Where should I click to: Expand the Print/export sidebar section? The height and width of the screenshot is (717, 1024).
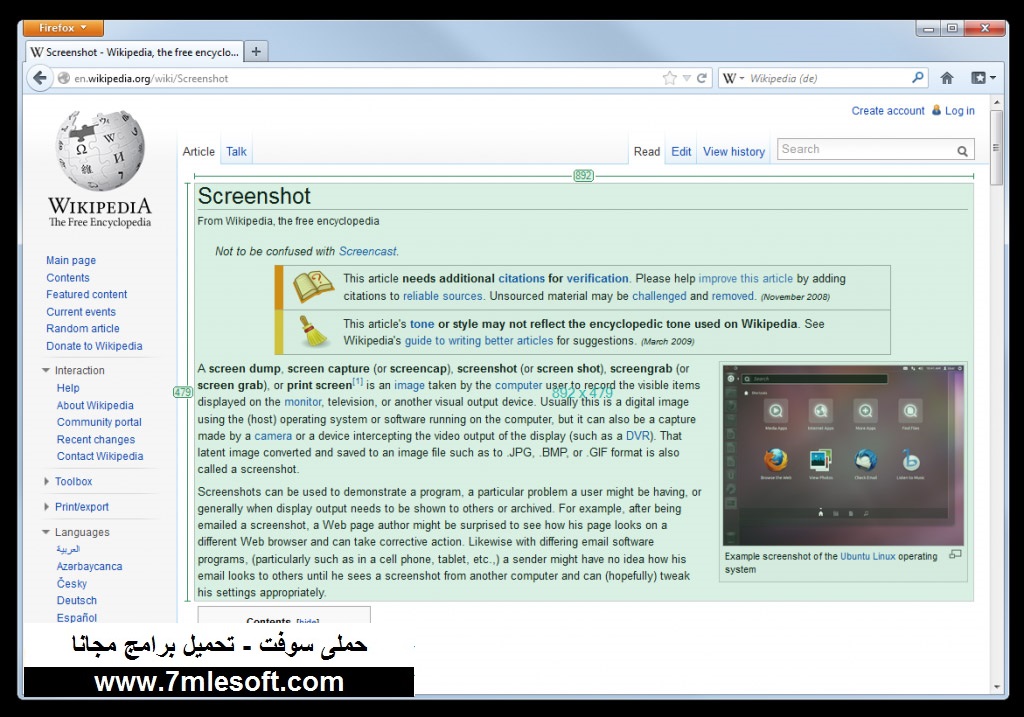point(46,507)
